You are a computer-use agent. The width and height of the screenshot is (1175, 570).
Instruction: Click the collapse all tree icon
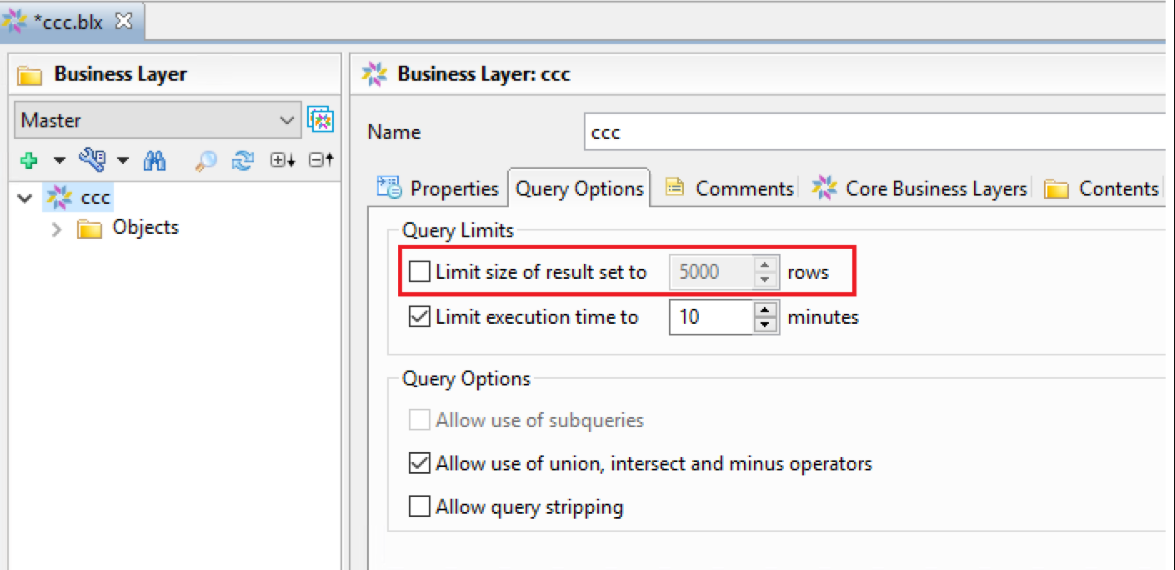320,160
